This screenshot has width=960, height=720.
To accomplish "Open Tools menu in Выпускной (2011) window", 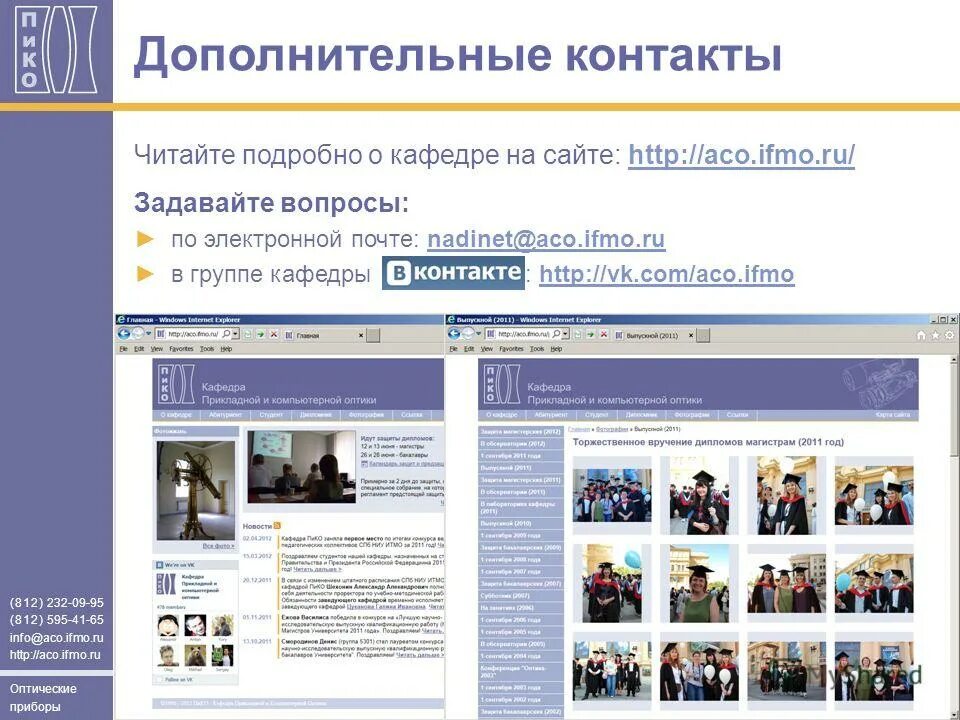I will point(537,349).
